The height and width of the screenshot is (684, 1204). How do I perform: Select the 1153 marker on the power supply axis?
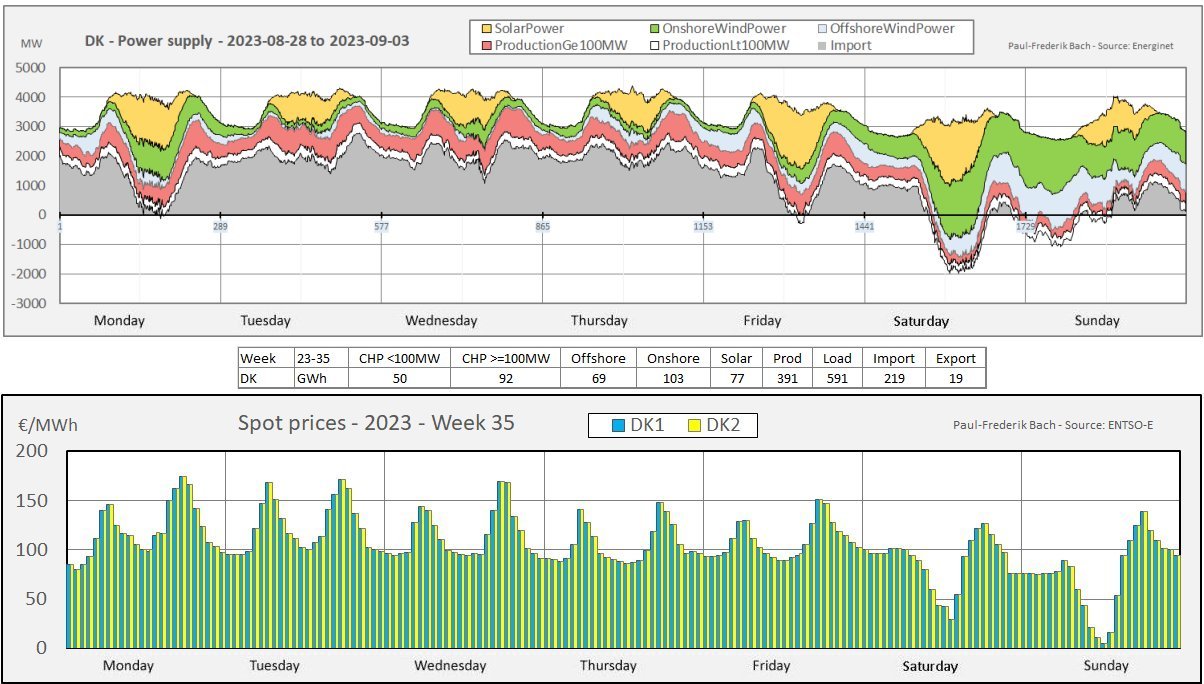click(x=703, y=227)
